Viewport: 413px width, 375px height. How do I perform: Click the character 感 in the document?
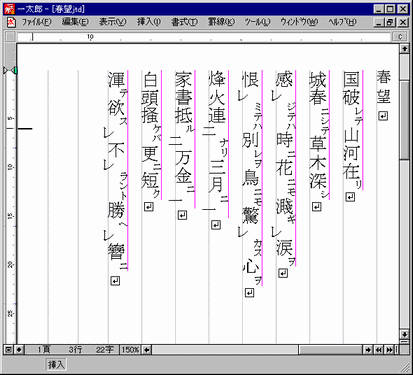pos(284,79)
